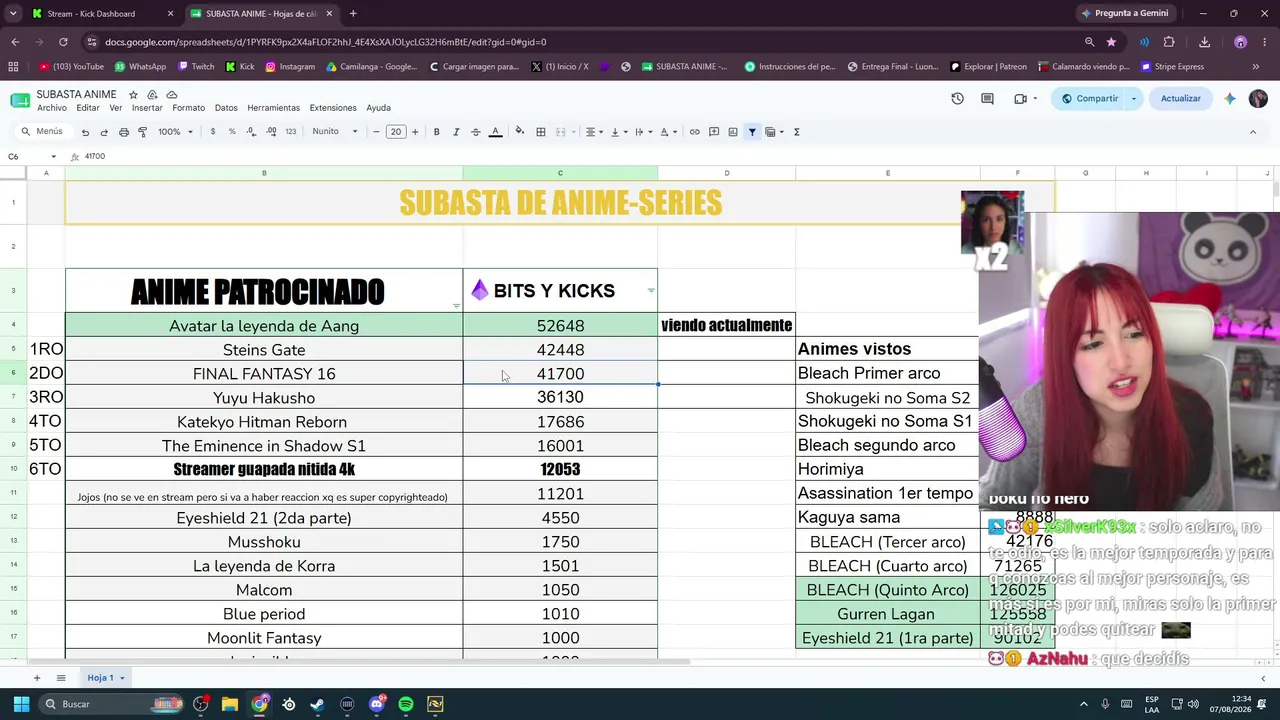Open the Extensiones menu
The width and height of the screenshot is (1280, 720).
click(x=333, y=108)
